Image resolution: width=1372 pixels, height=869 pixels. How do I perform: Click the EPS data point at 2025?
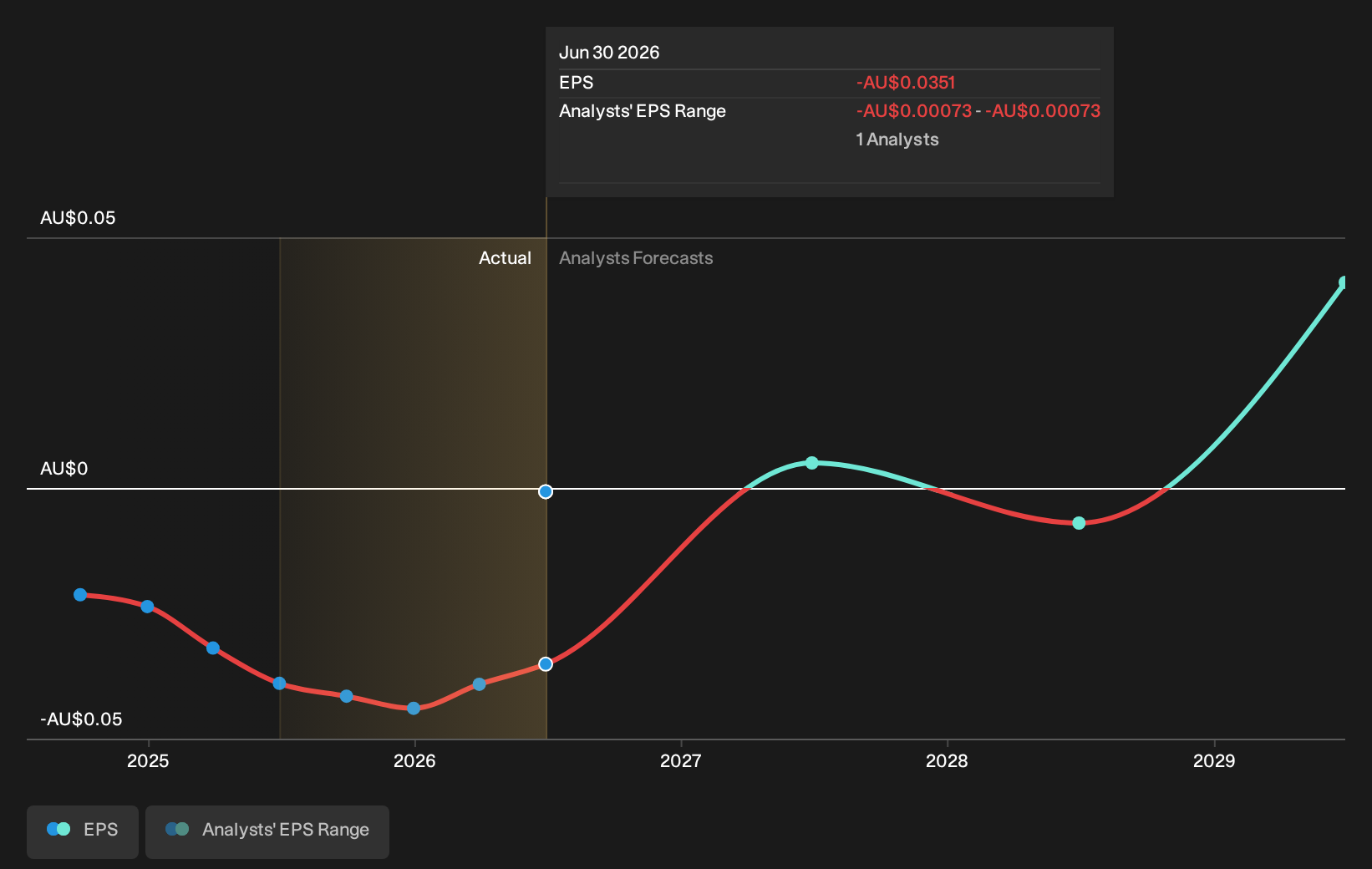coord(147,607)
